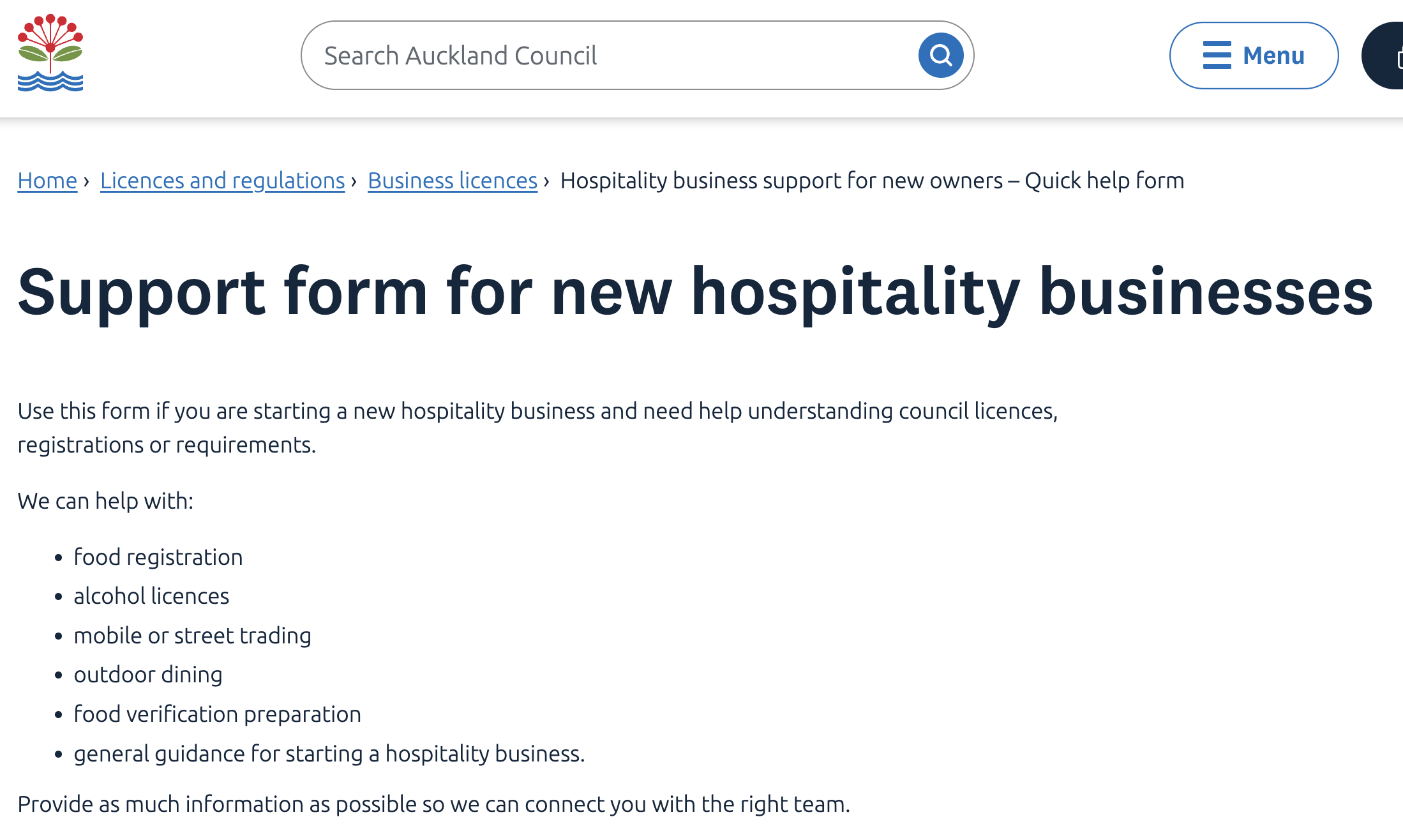Click the food verification preparation item
The image size is (1403, 840).
pos(218,714)
